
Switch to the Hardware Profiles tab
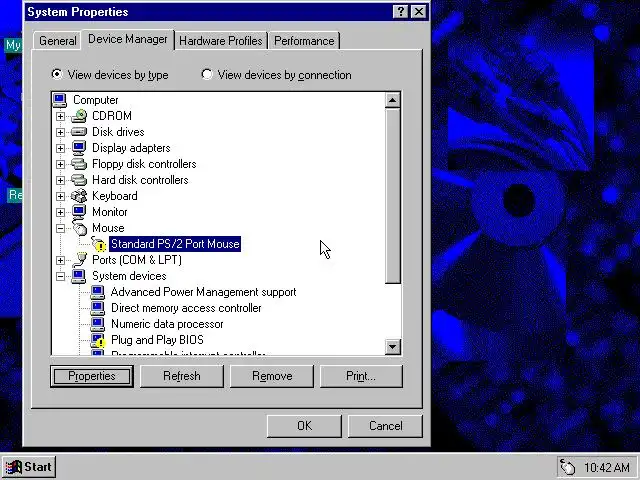tap(221, 41)
